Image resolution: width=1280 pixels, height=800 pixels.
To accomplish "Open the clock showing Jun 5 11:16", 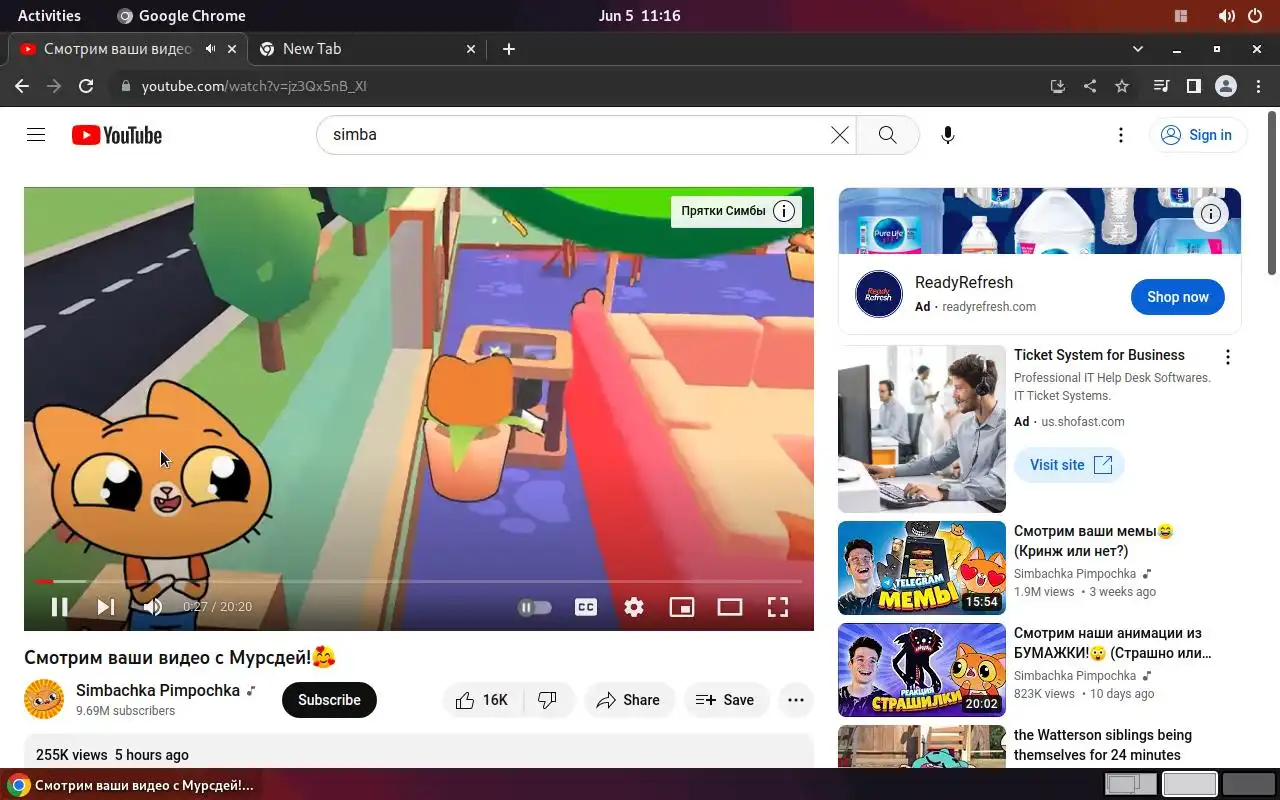I will pyautogui.click(x=640, y=16).
